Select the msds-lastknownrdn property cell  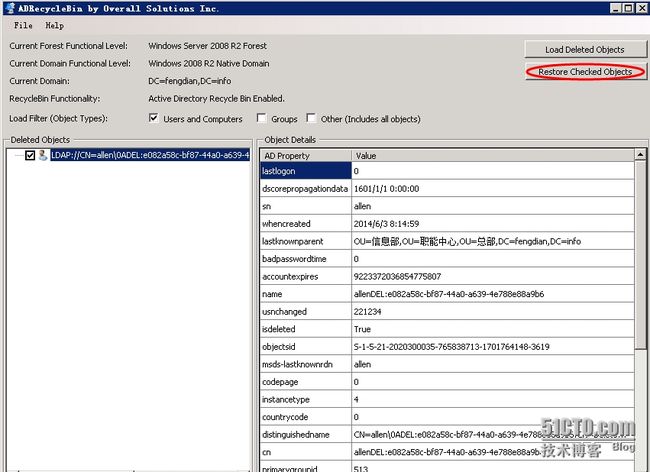pos(306,364)
